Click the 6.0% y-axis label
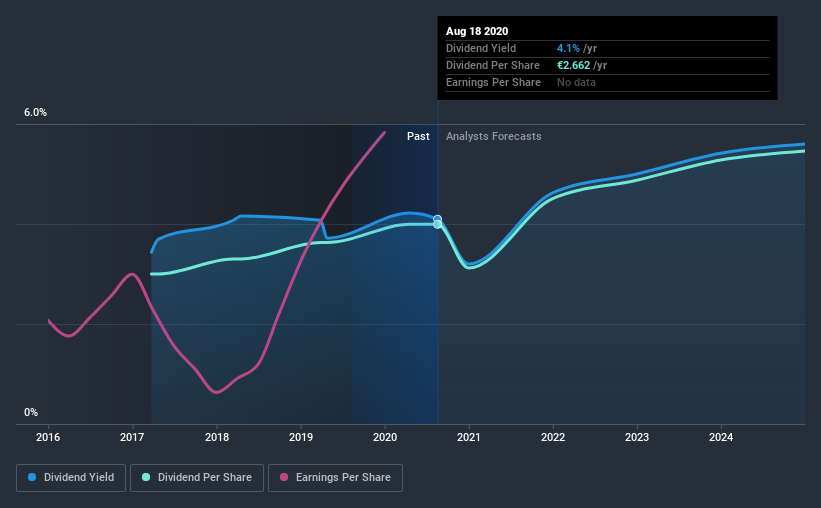This screenshot has width=821, height=508. point(36,113)
